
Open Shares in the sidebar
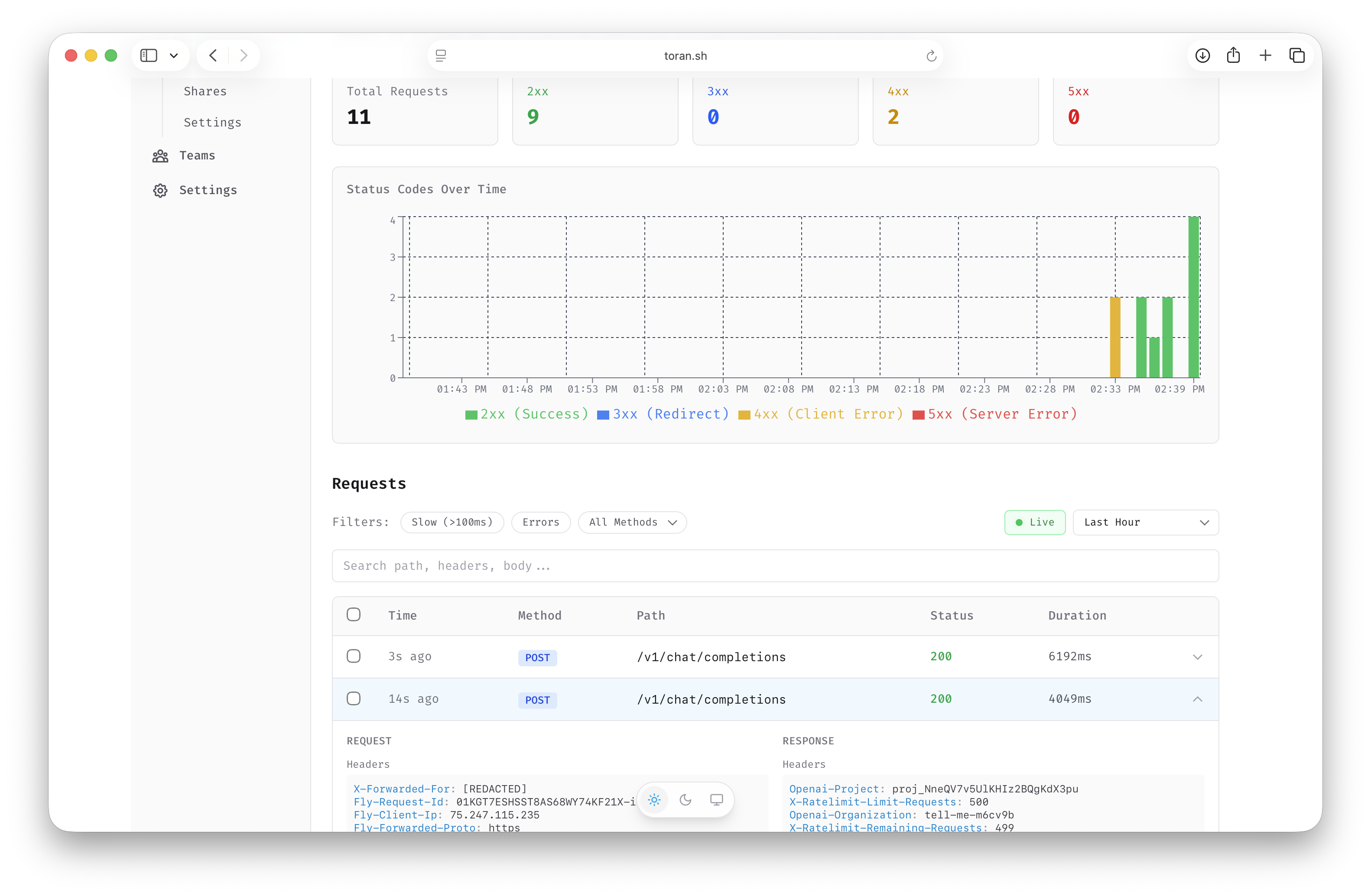205,91
